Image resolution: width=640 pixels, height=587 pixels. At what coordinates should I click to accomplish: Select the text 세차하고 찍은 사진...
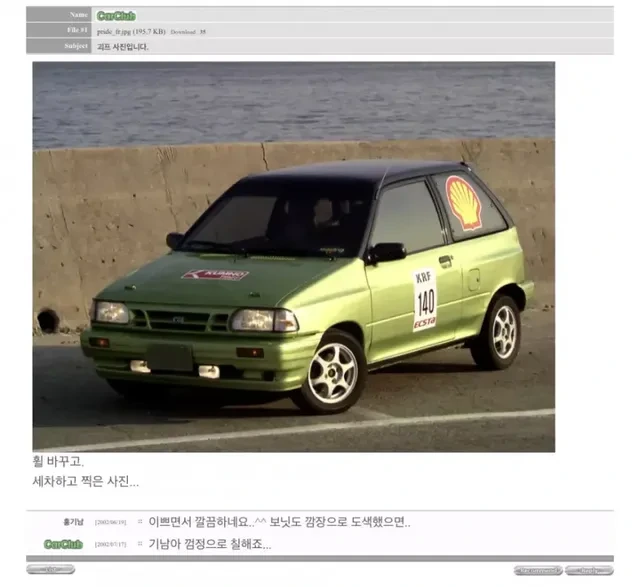pyautogui.click(x=86, y=482)
